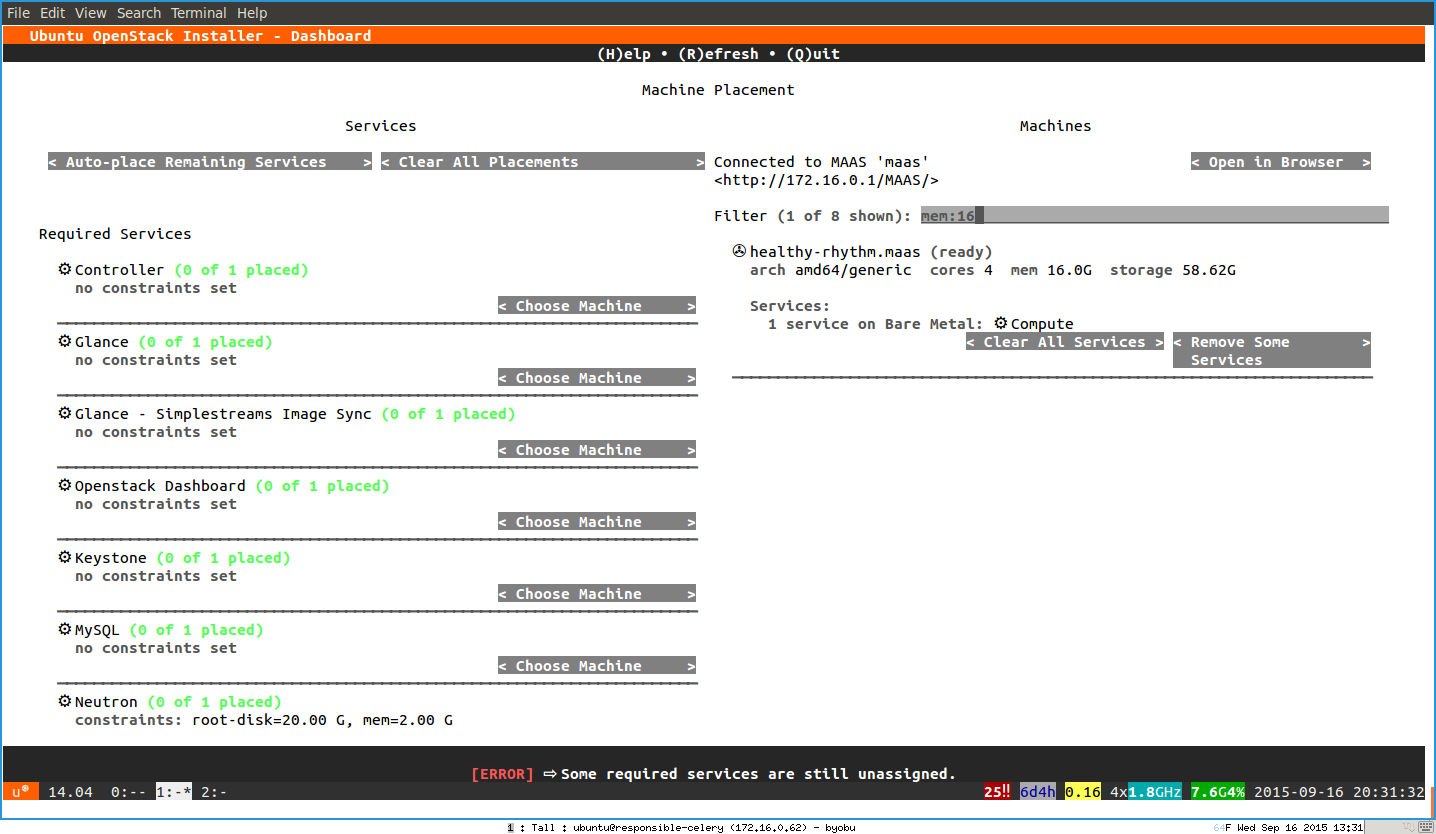Click the (R)efresh shortcut in header
Image resolution: width=1436 pixels, height=834 pixels.
[x=718, y=54]
